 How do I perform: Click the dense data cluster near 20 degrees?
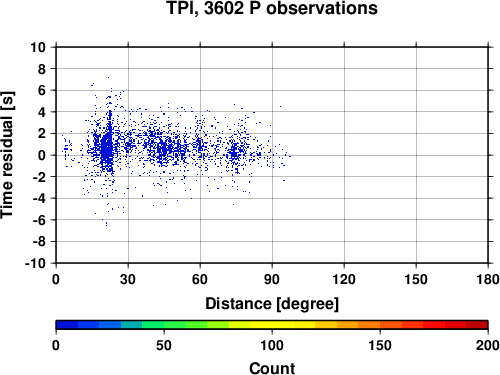click(107, 148)
